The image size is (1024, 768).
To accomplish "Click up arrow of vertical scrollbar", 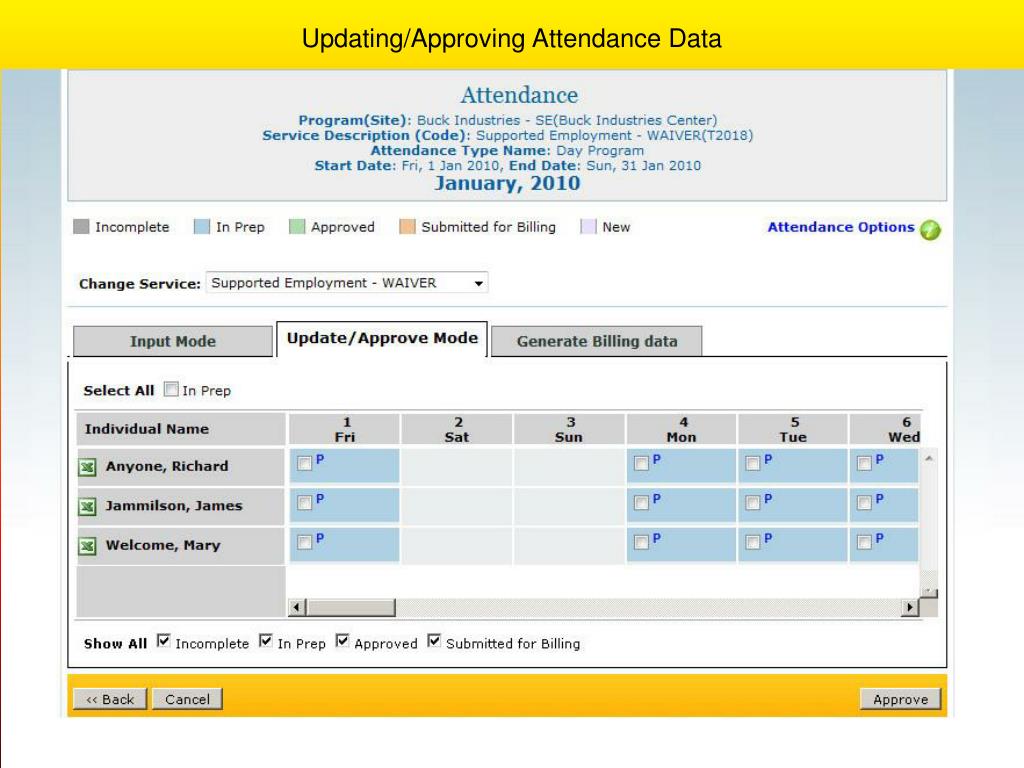I will (929, 458).
